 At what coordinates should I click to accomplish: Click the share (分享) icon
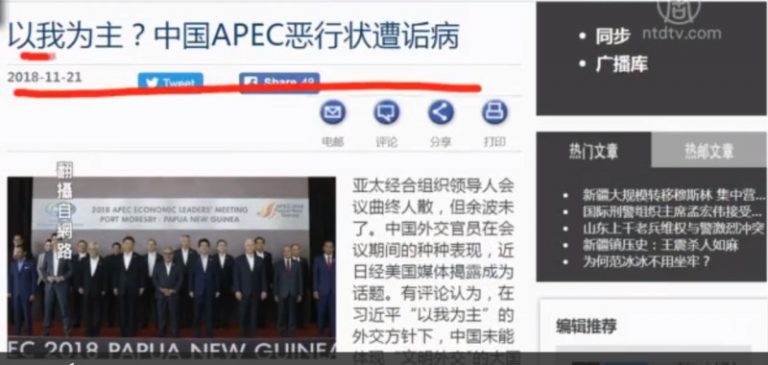[x=441, y=113]
